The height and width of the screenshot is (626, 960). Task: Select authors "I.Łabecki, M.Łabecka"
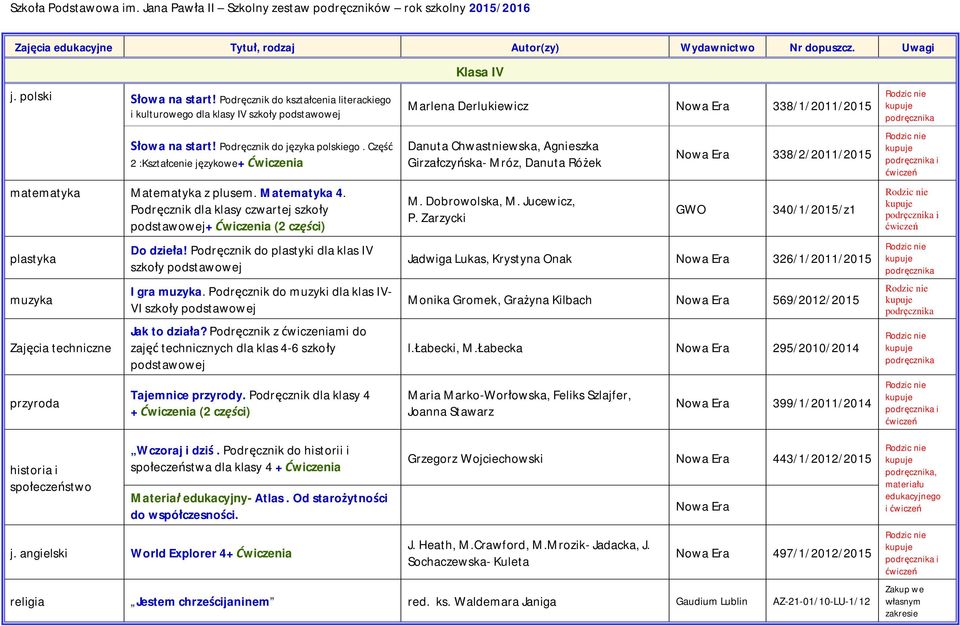(x=465, y=348)
